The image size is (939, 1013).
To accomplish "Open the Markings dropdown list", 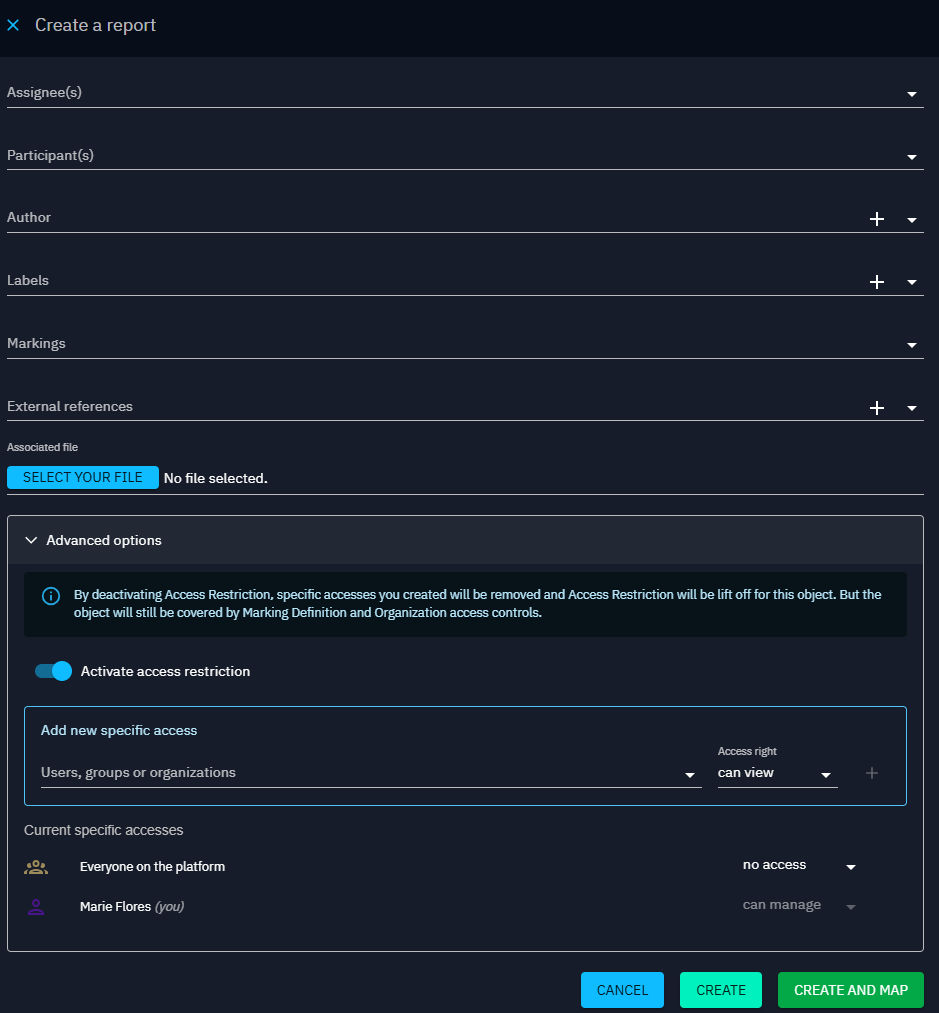I will (911, 345).
